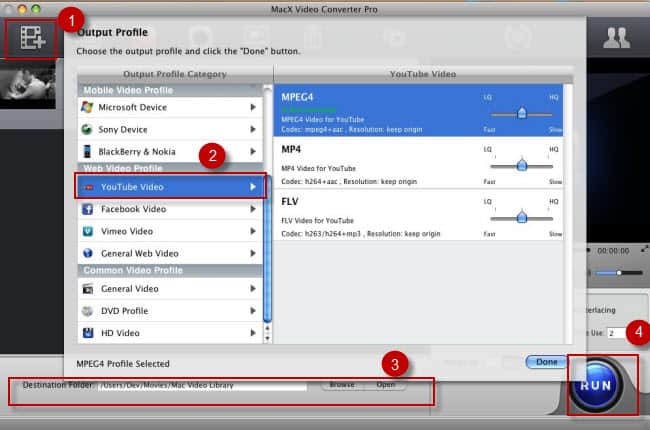Viewport: 650px width, 430px height.
Task: Choose the FLV output profile
Action: point(418,215)
